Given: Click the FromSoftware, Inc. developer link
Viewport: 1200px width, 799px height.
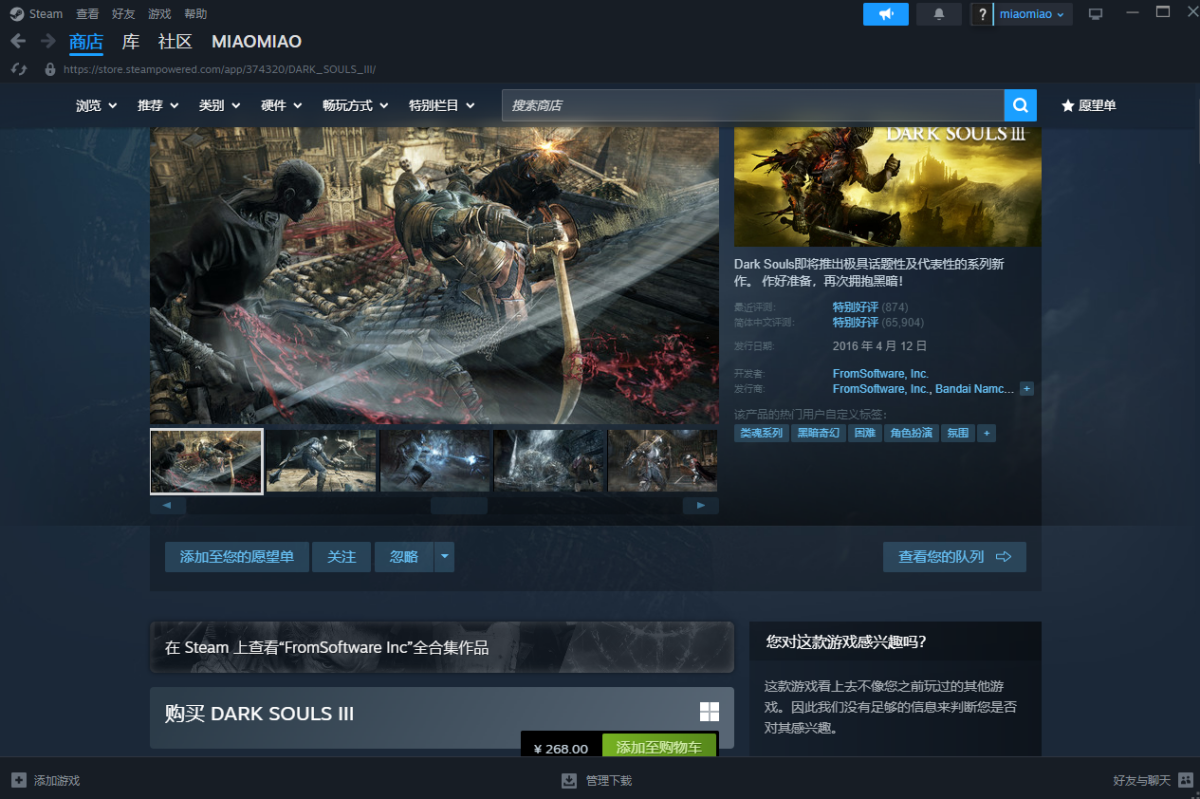Looking at the screenshot, I should click(880, 373).
